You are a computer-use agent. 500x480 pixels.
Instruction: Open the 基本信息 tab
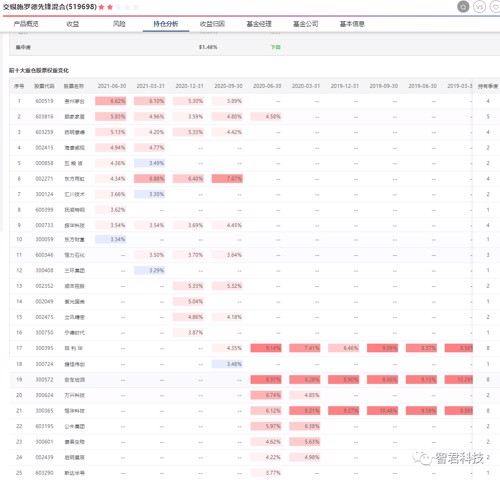point(352,24)
